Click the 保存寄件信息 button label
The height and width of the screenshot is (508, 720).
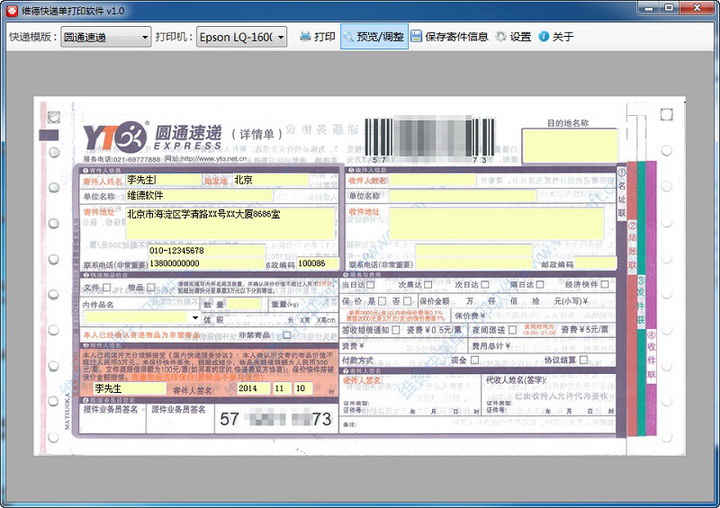pos(456,36)
